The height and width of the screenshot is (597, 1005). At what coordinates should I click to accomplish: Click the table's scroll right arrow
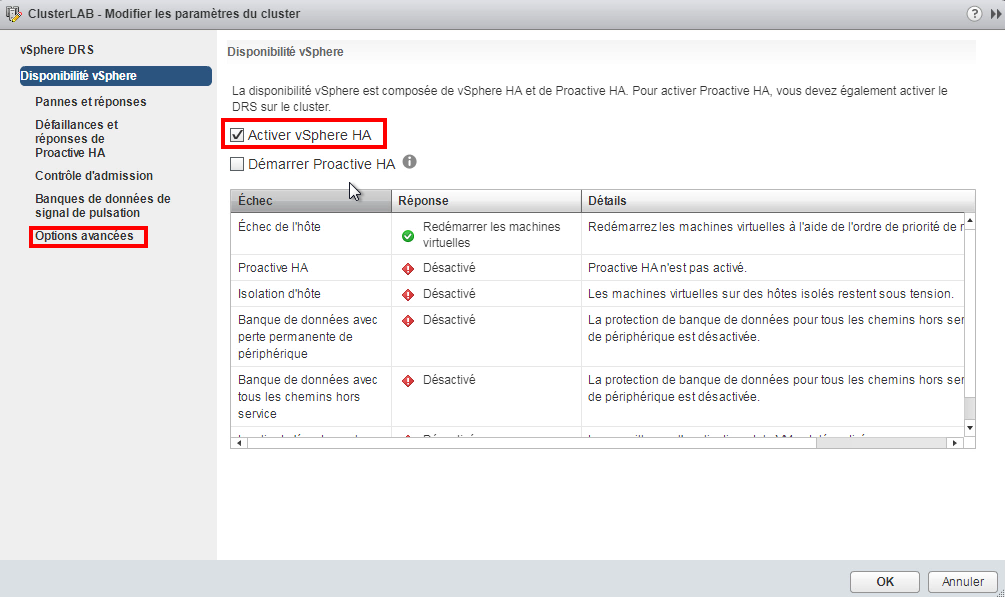[x=955, y=443]
